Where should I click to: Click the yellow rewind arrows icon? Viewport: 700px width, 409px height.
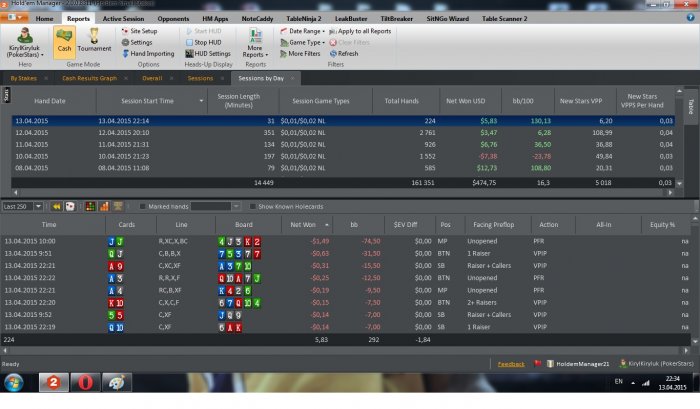click(57, 206)
